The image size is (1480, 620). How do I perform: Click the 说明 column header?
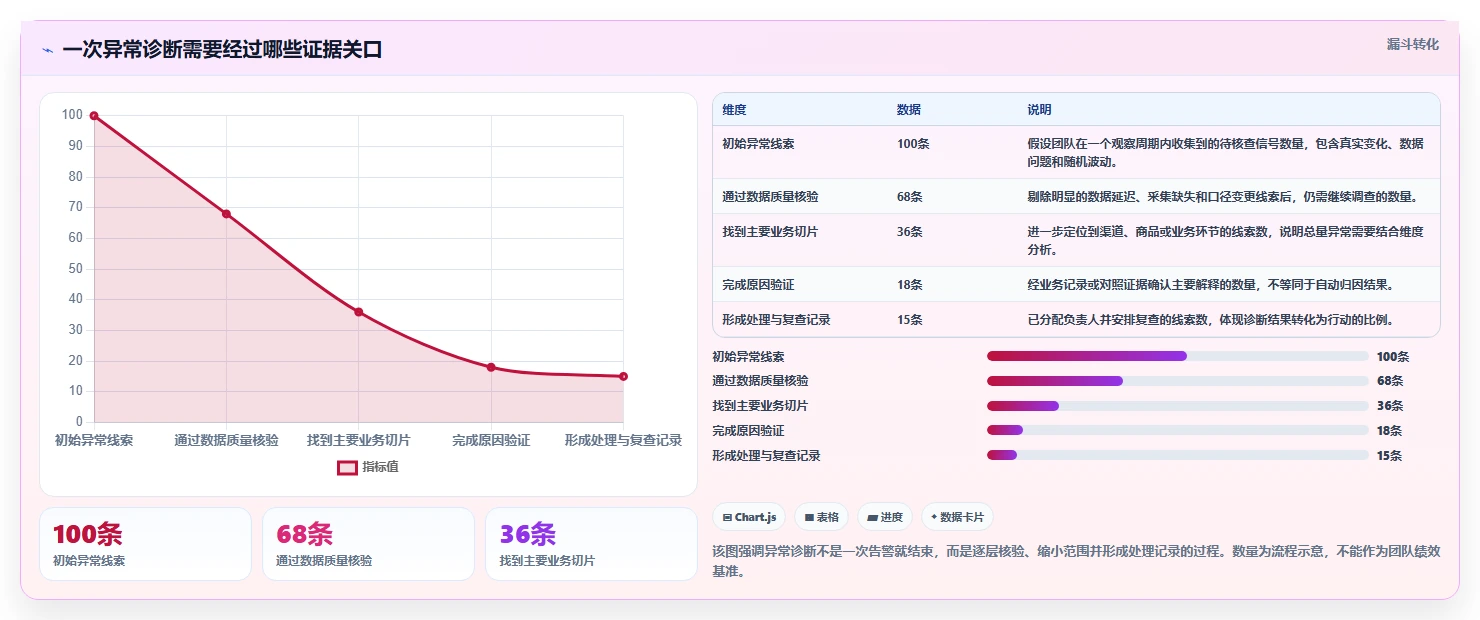point(1039,110)
